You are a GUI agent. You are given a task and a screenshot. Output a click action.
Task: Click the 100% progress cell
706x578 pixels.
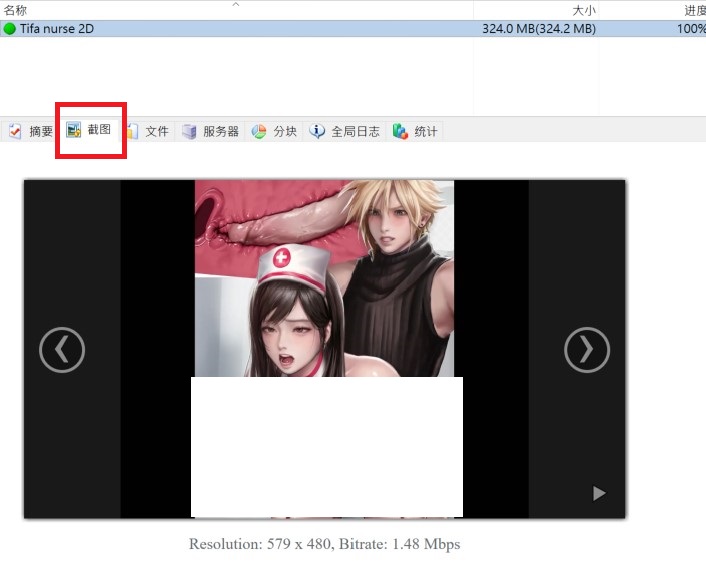(691, 29)
